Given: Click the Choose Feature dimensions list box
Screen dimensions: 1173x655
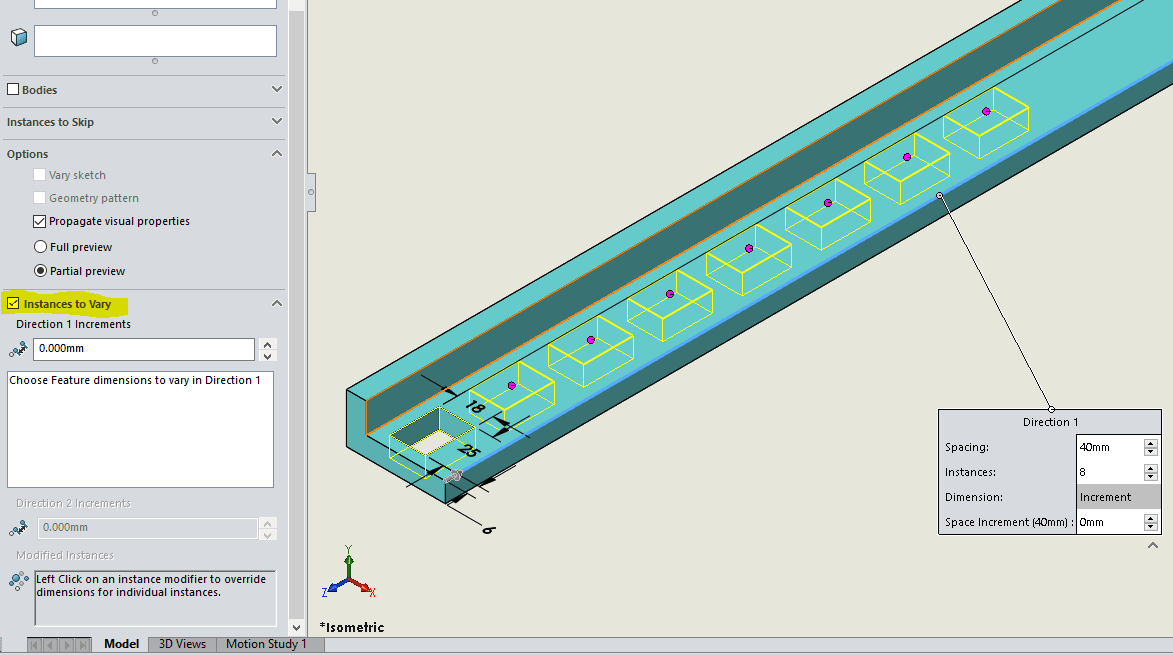Looking at the screenshot, I should point(140,430).
